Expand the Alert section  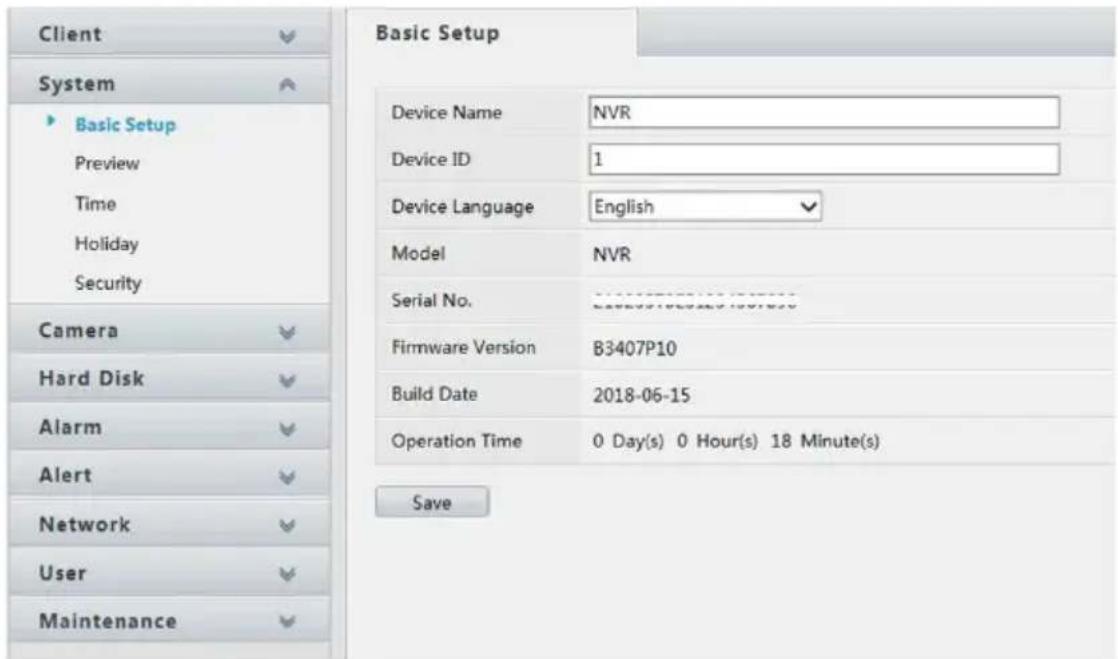click(169, 475)
